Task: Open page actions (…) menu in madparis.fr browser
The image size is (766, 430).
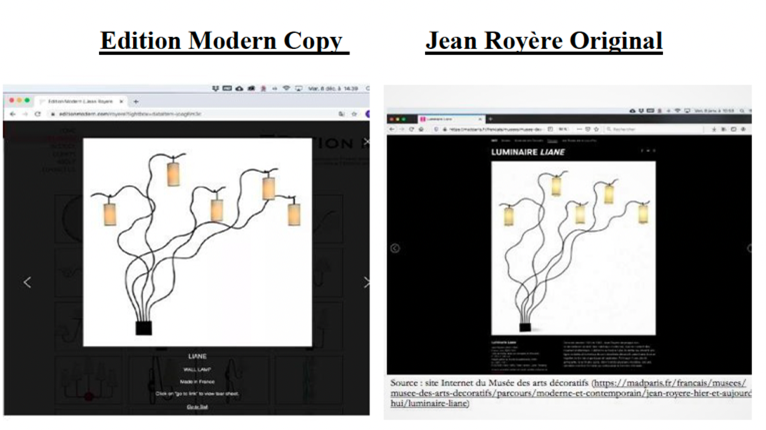Action: (x=579, y=129)
